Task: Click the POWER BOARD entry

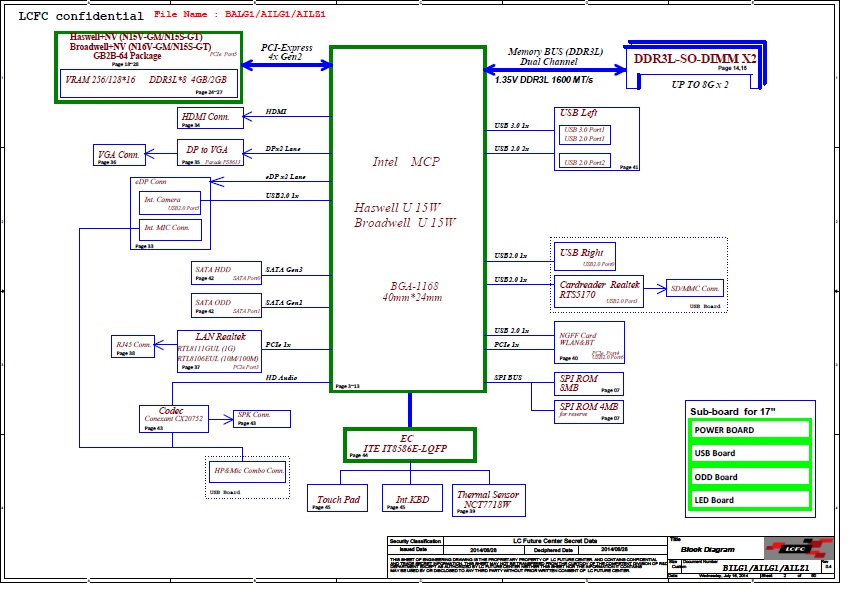Action: tap(751, 430)
